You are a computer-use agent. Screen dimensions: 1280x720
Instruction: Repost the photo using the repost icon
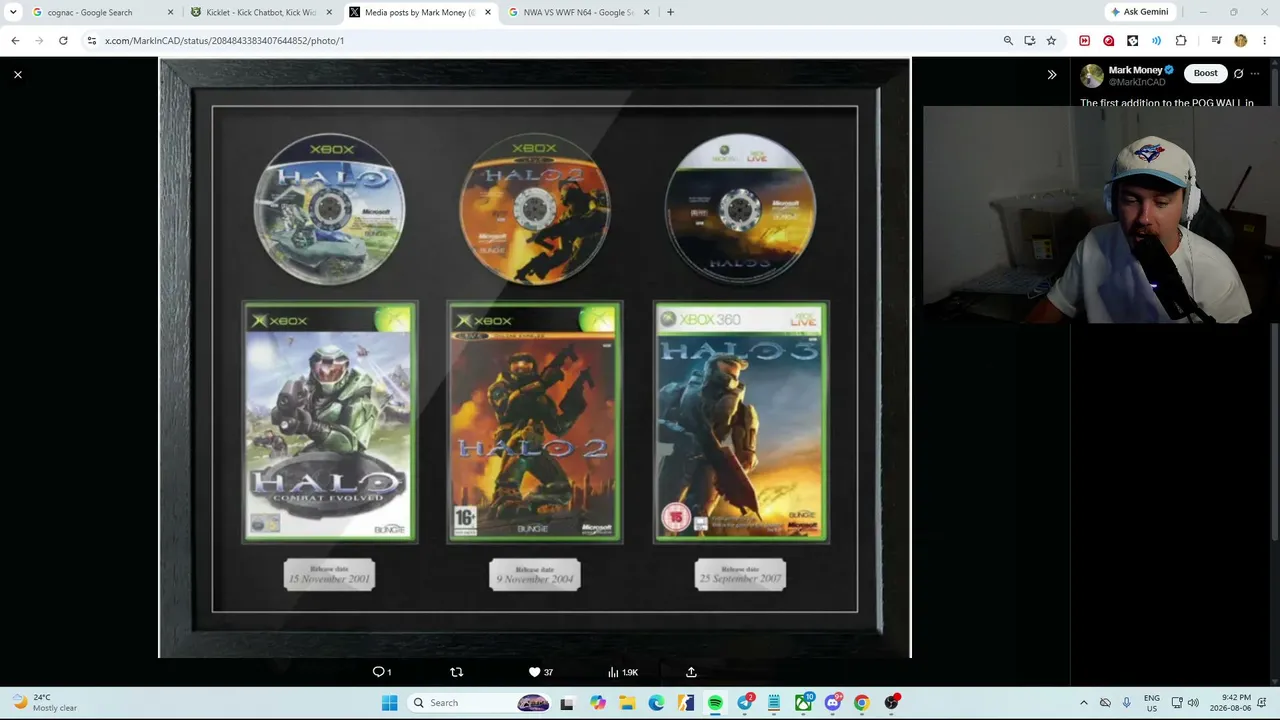(457, 672)
